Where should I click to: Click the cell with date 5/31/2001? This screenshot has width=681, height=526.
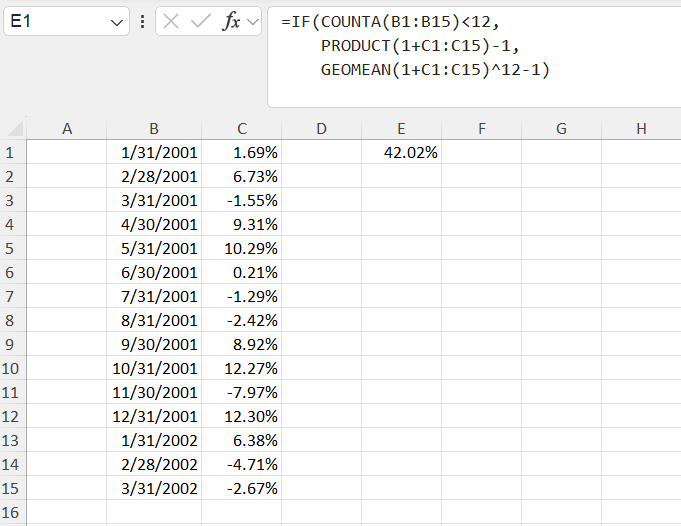[x=154, y=248]
